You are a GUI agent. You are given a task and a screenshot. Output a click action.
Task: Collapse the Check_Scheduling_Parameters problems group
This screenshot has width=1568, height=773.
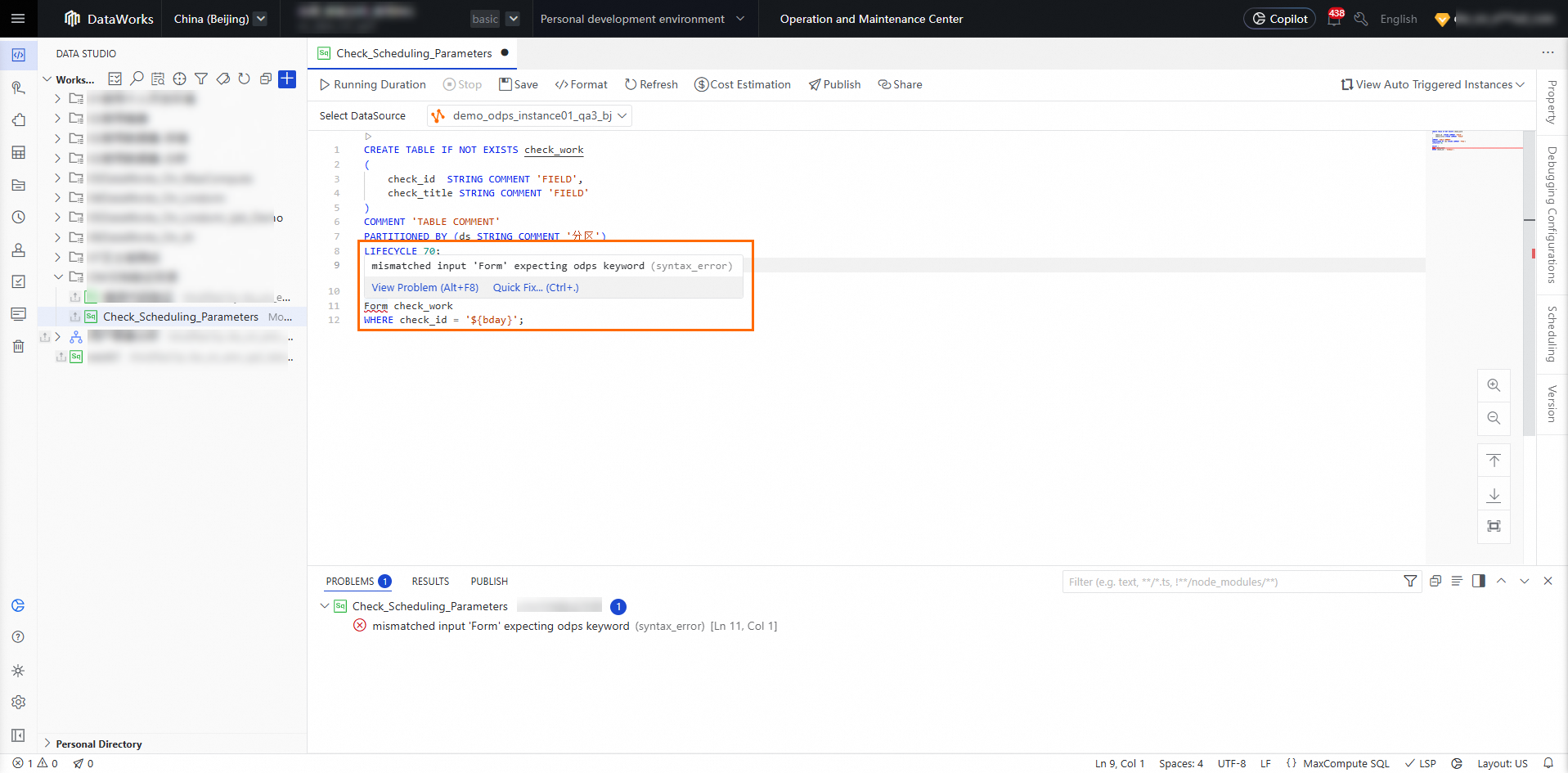coord(325,606)
